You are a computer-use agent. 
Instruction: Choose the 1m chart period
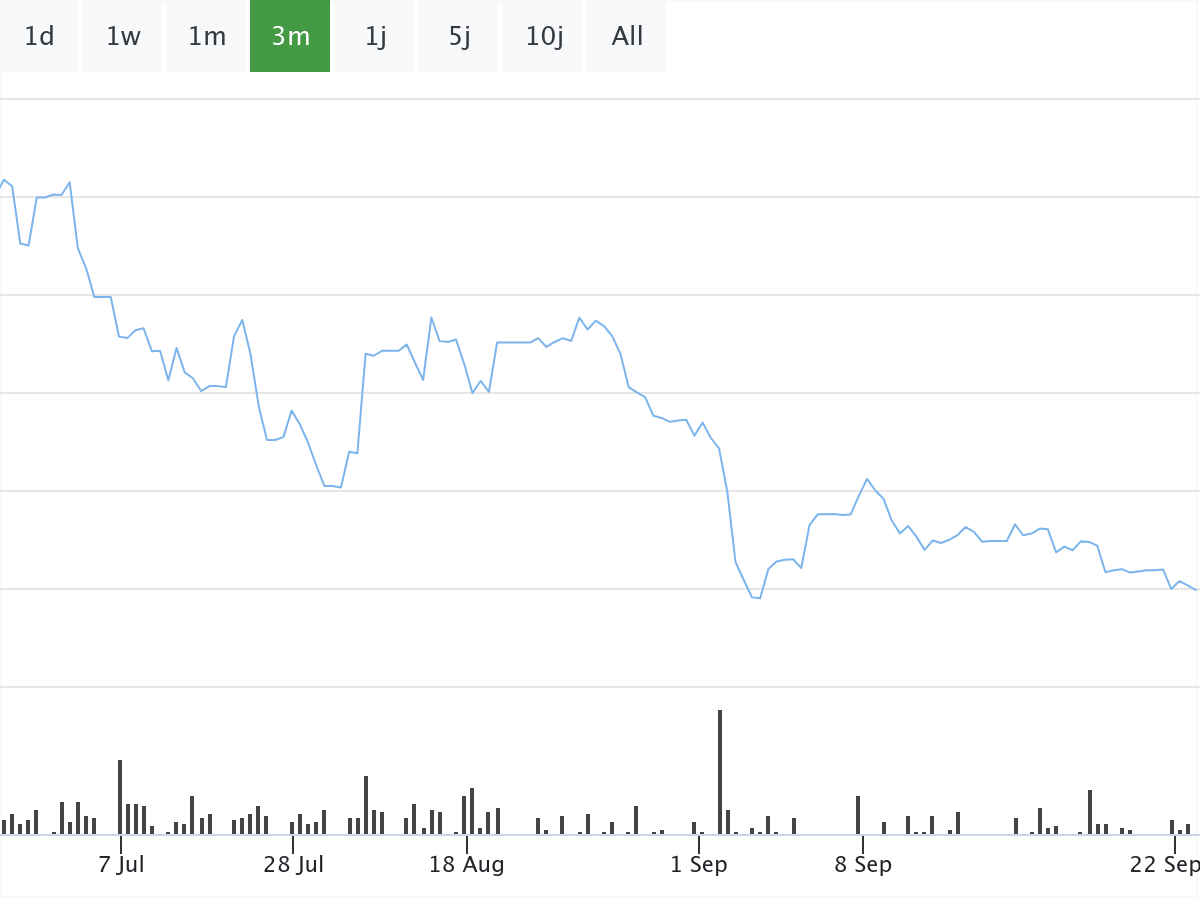point(207,37)
